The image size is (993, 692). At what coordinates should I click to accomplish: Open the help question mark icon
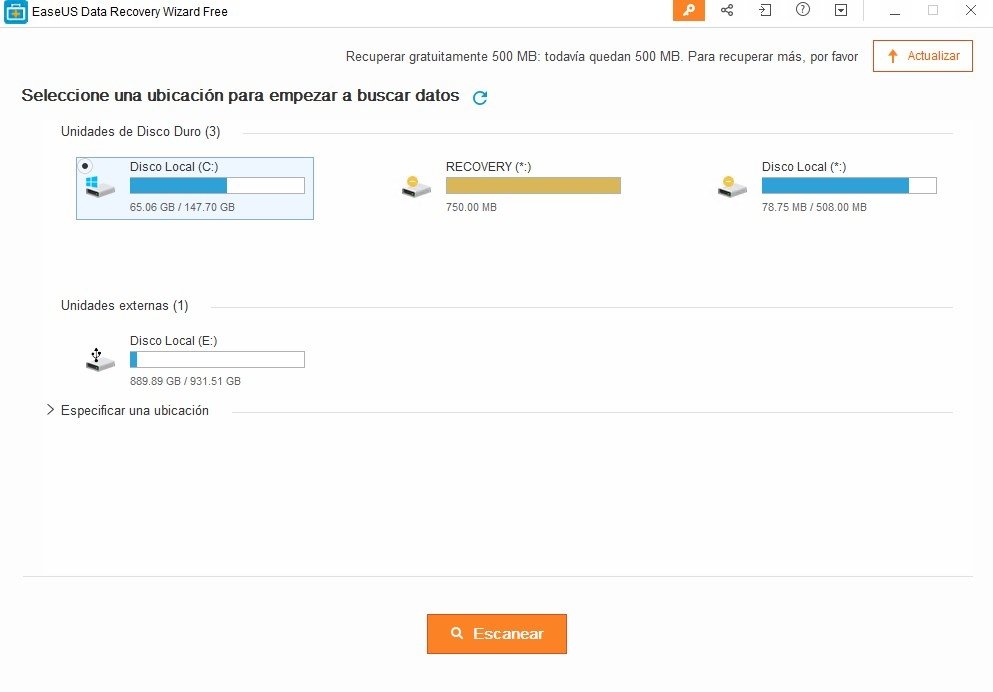(x=802, y=9)
